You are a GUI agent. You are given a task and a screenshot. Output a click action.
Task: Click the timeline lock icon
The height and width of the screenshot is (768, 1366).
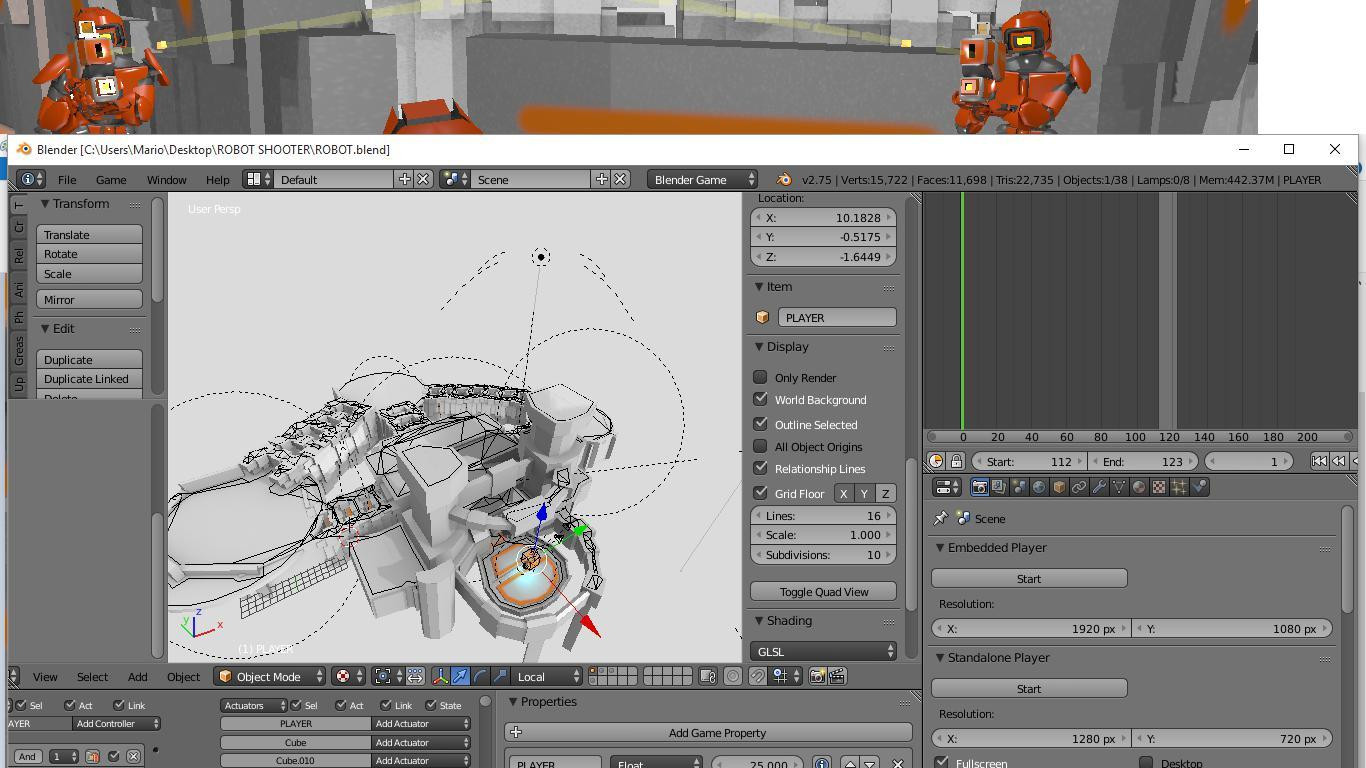(956, 461)
